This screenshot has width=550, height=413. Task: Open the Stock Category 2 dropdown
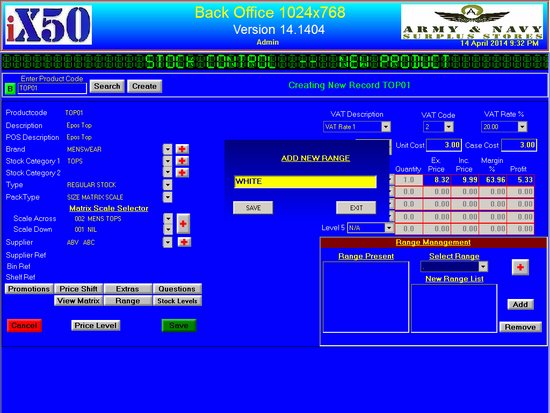click(167, 172)
